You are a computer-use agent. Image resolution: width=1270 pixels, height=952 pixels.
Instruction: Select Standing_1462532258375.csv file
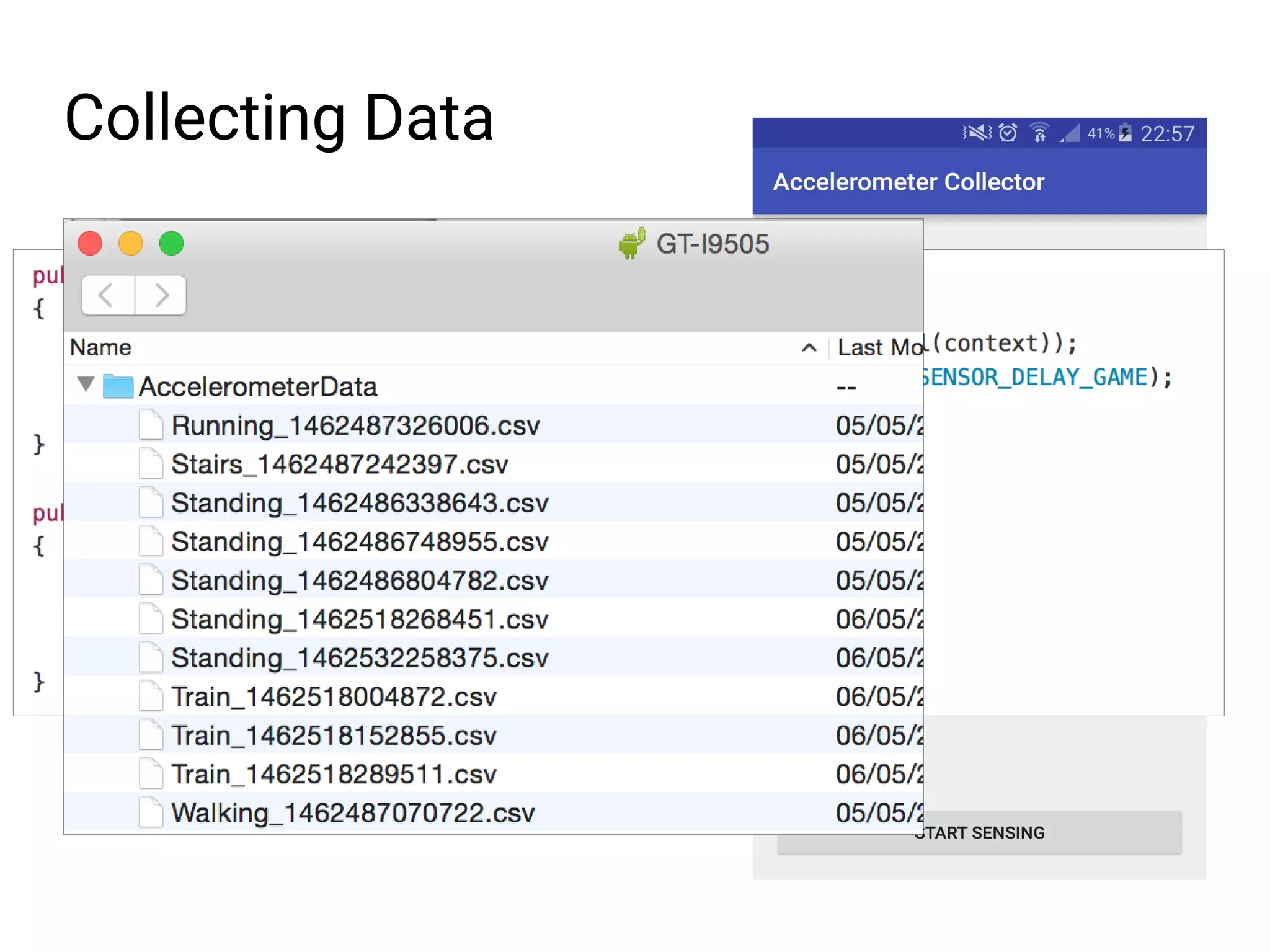coord(494,657)
